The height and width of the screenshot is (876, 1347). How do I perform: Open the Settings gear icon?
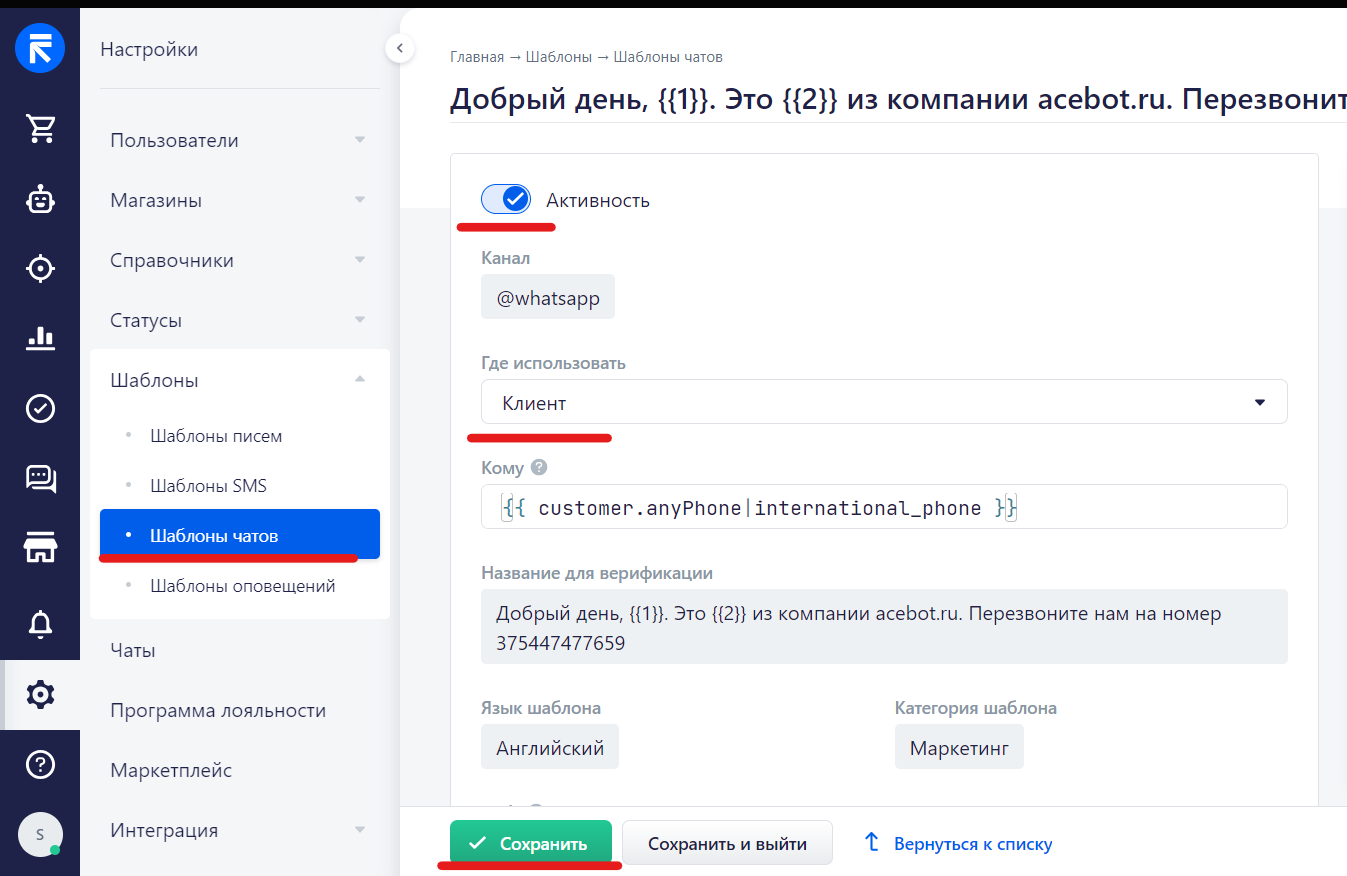pyautogui.click(x=40, y=694)
